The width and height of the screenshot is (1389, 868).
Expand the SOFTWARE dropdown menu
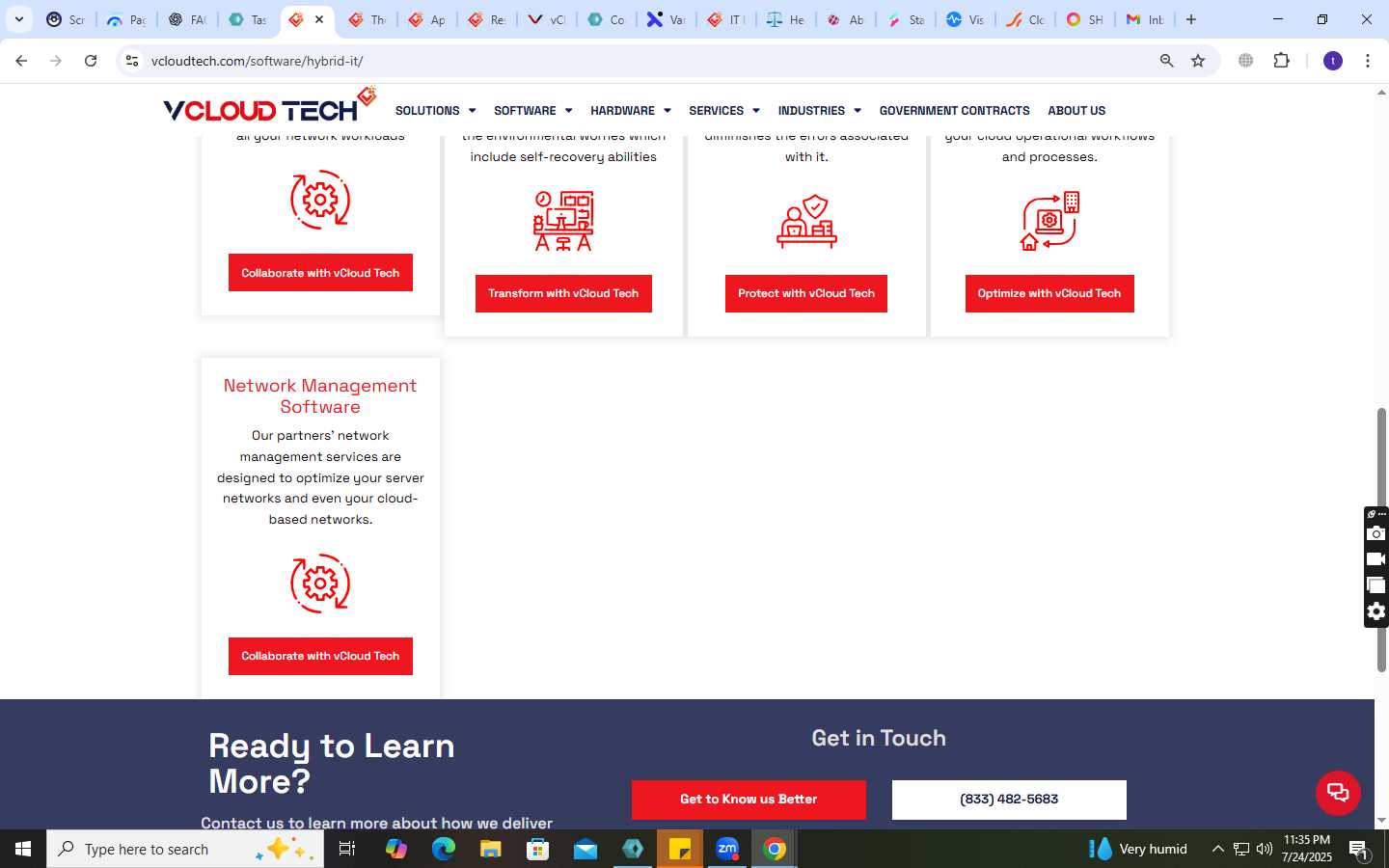[x=532, y=111]
